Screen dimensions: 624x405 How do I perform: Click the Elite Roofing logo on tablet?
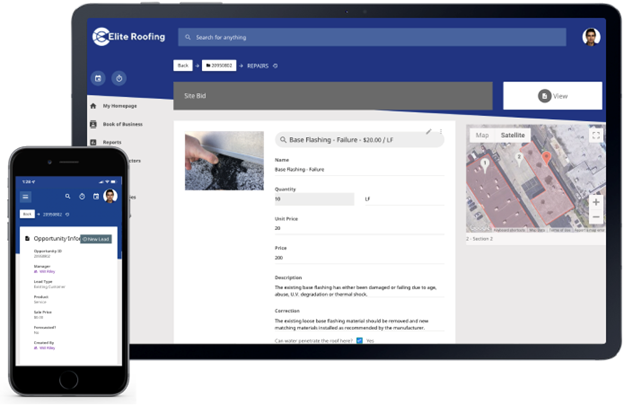click(x=129, y=37)
